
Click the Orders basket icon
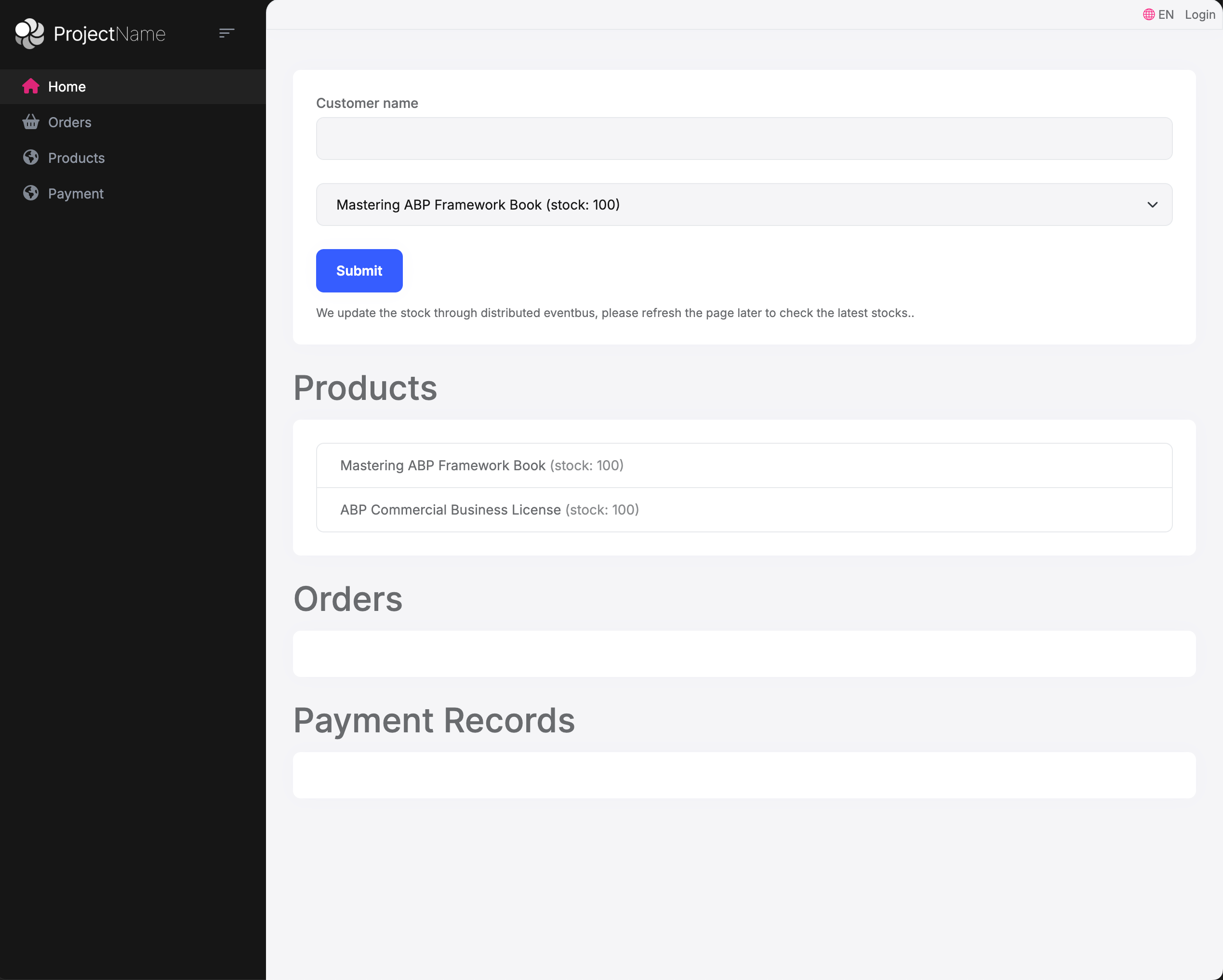(31, 122)
